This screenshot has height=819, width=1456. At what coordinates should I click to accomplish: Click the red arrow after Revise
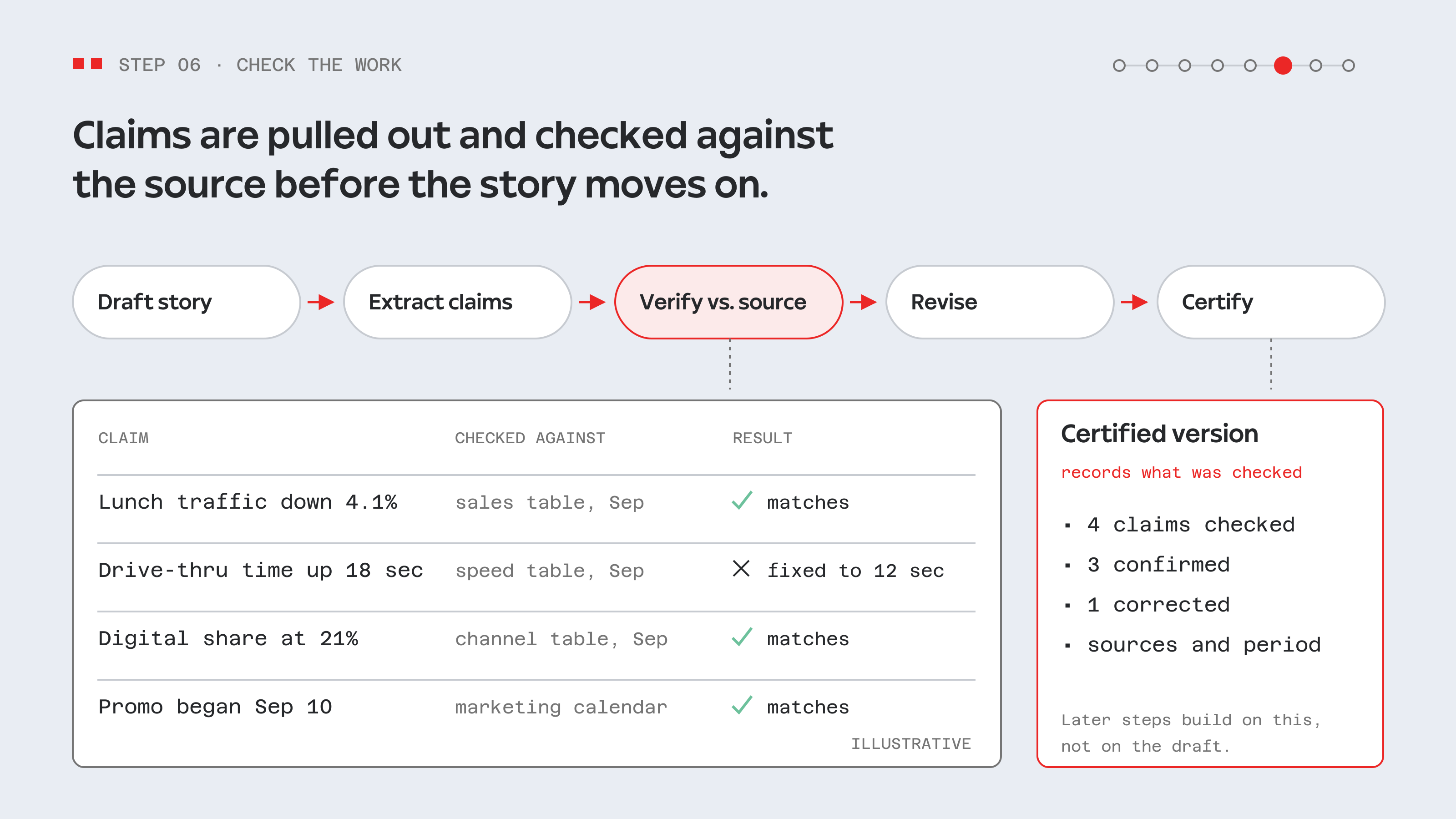tap(1134, 302)
